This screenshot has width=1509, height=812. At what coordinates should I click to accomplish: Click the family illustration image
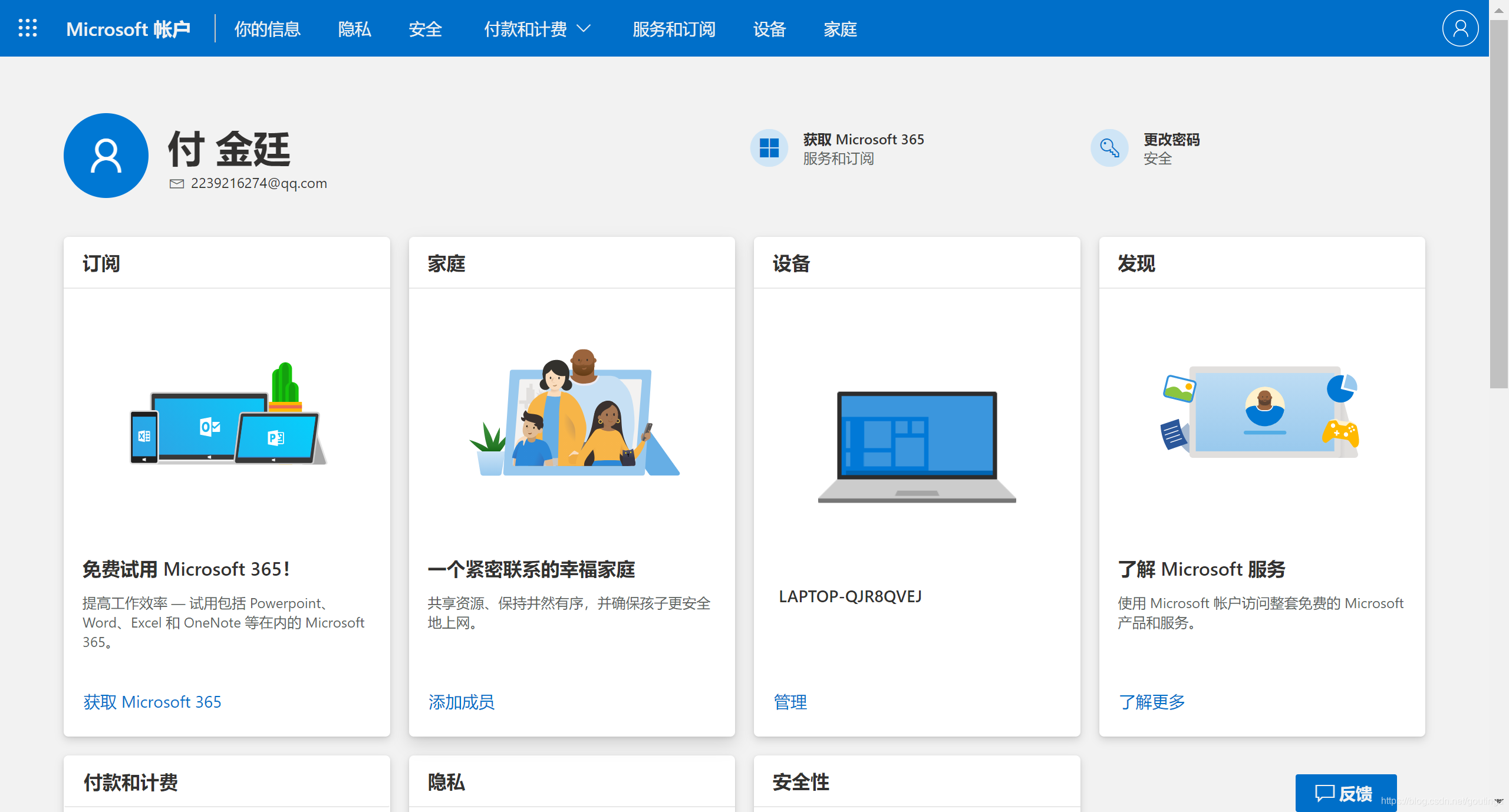coord(575,412)
